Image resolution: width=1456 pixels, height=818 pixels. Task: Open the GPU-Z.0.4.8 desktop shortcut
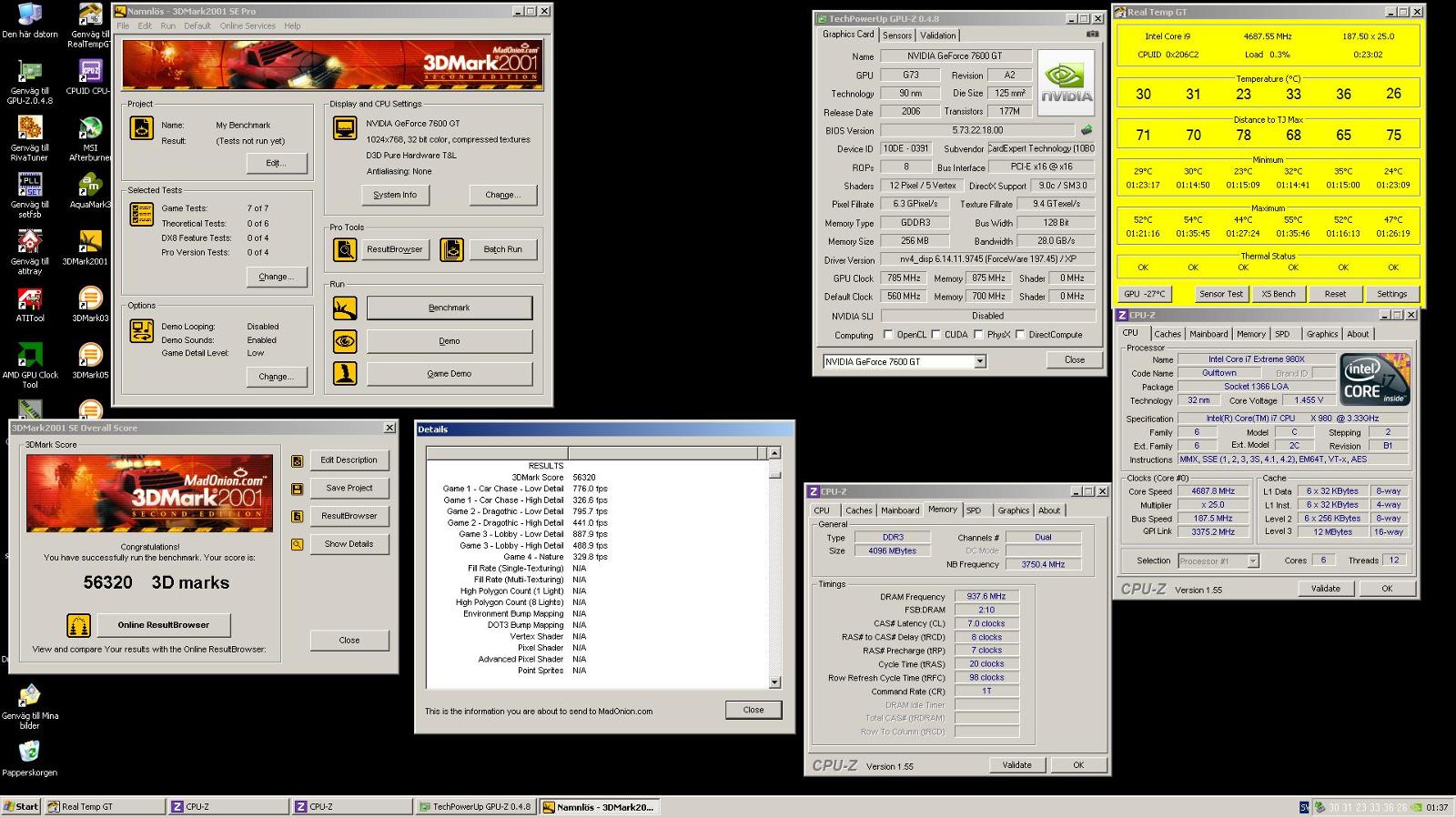29,83
